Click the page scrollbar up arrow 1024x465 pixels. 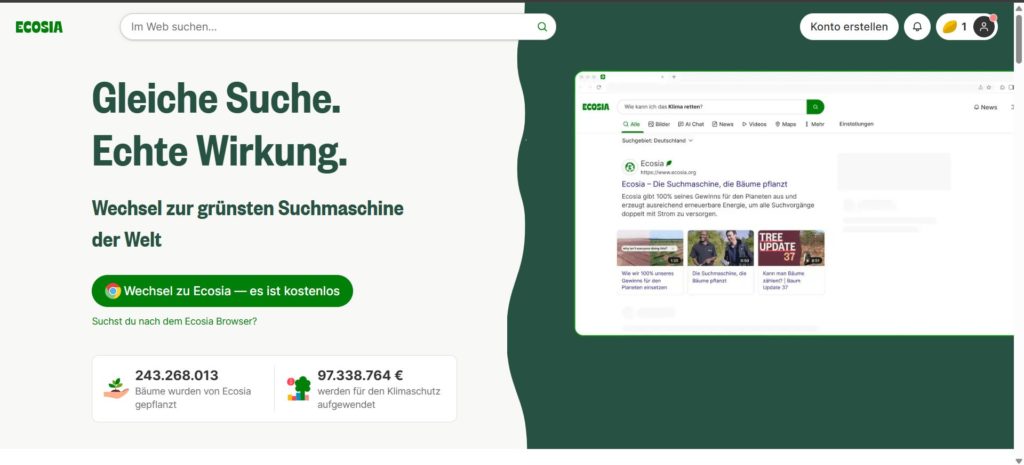[1018, 7]
